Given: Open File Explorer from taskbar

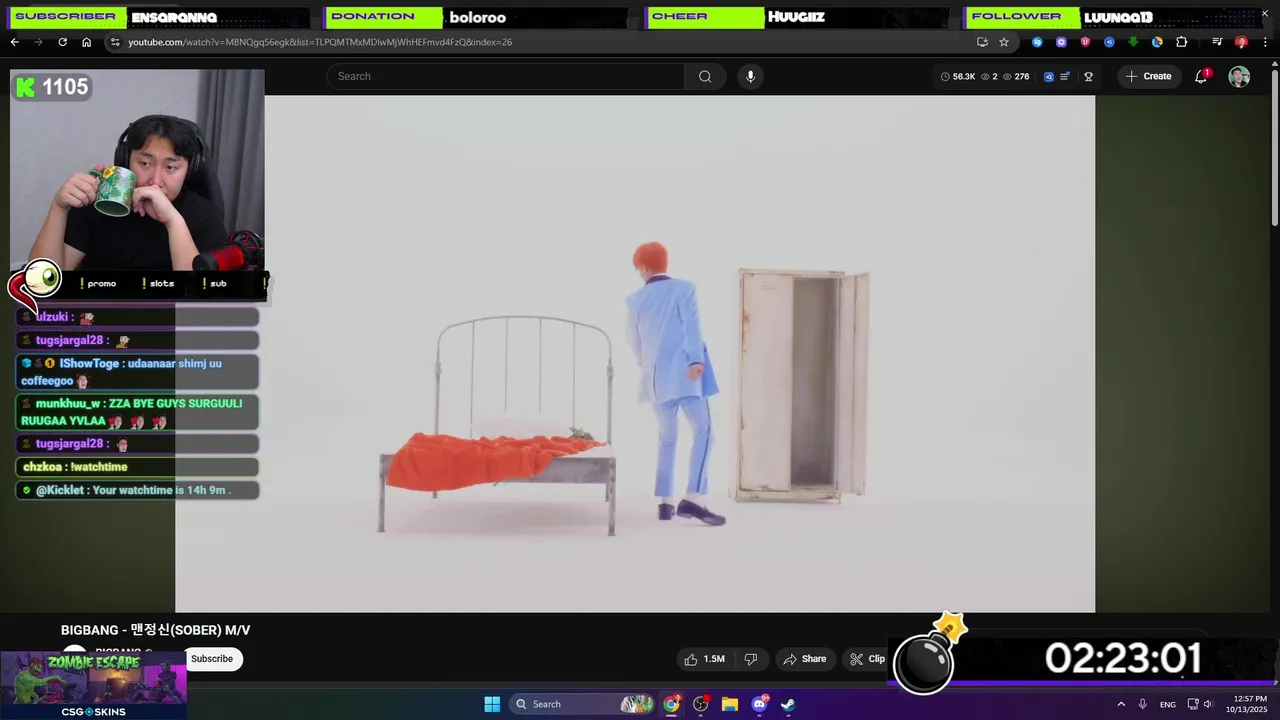Looking at the screenshot, I should pyautogui.click(x=730, y=704).
